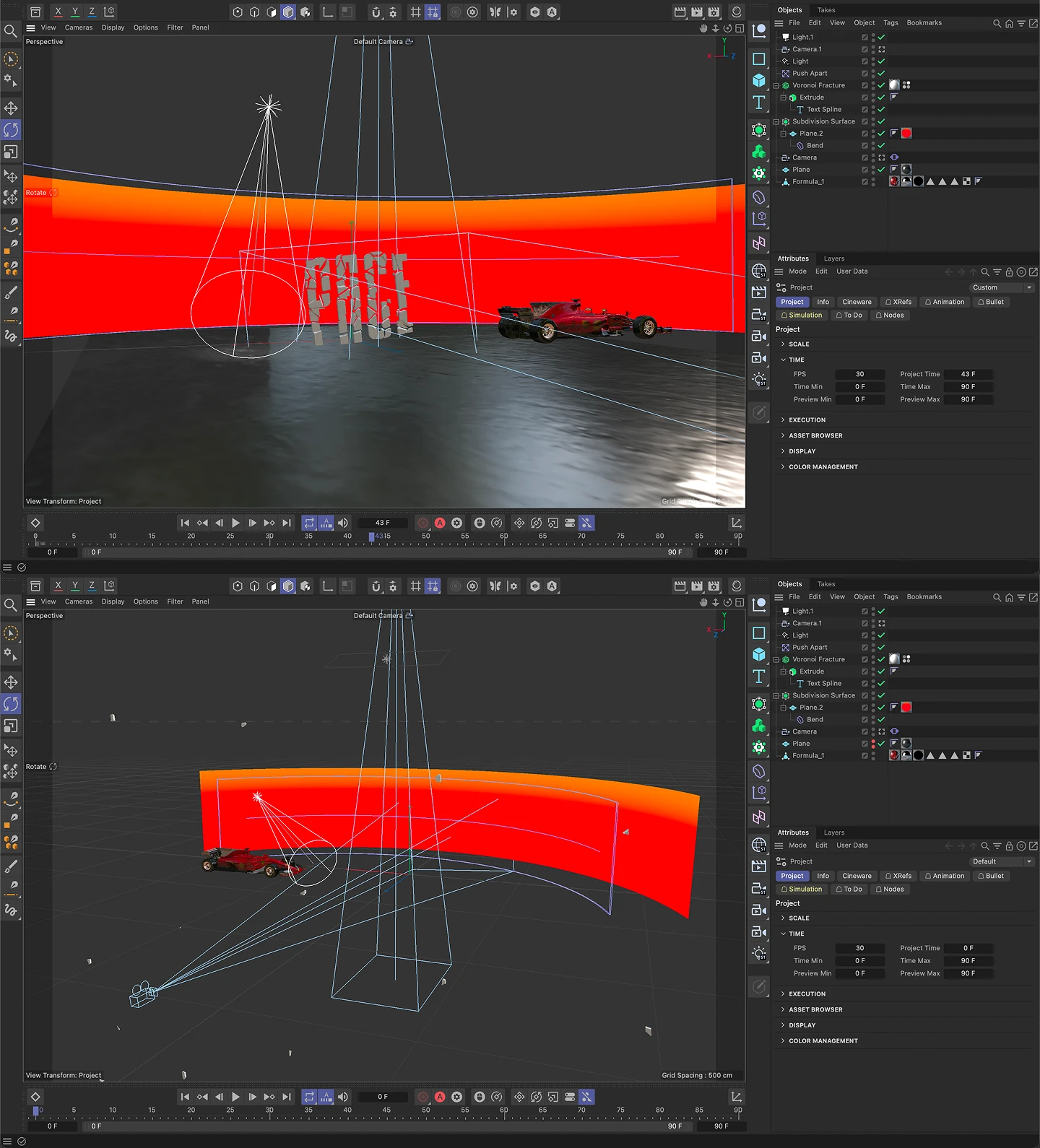Expand ASSET BROWSER section in the upper window
Viewport: 1040px width, 1148px height.
point(783,436)
